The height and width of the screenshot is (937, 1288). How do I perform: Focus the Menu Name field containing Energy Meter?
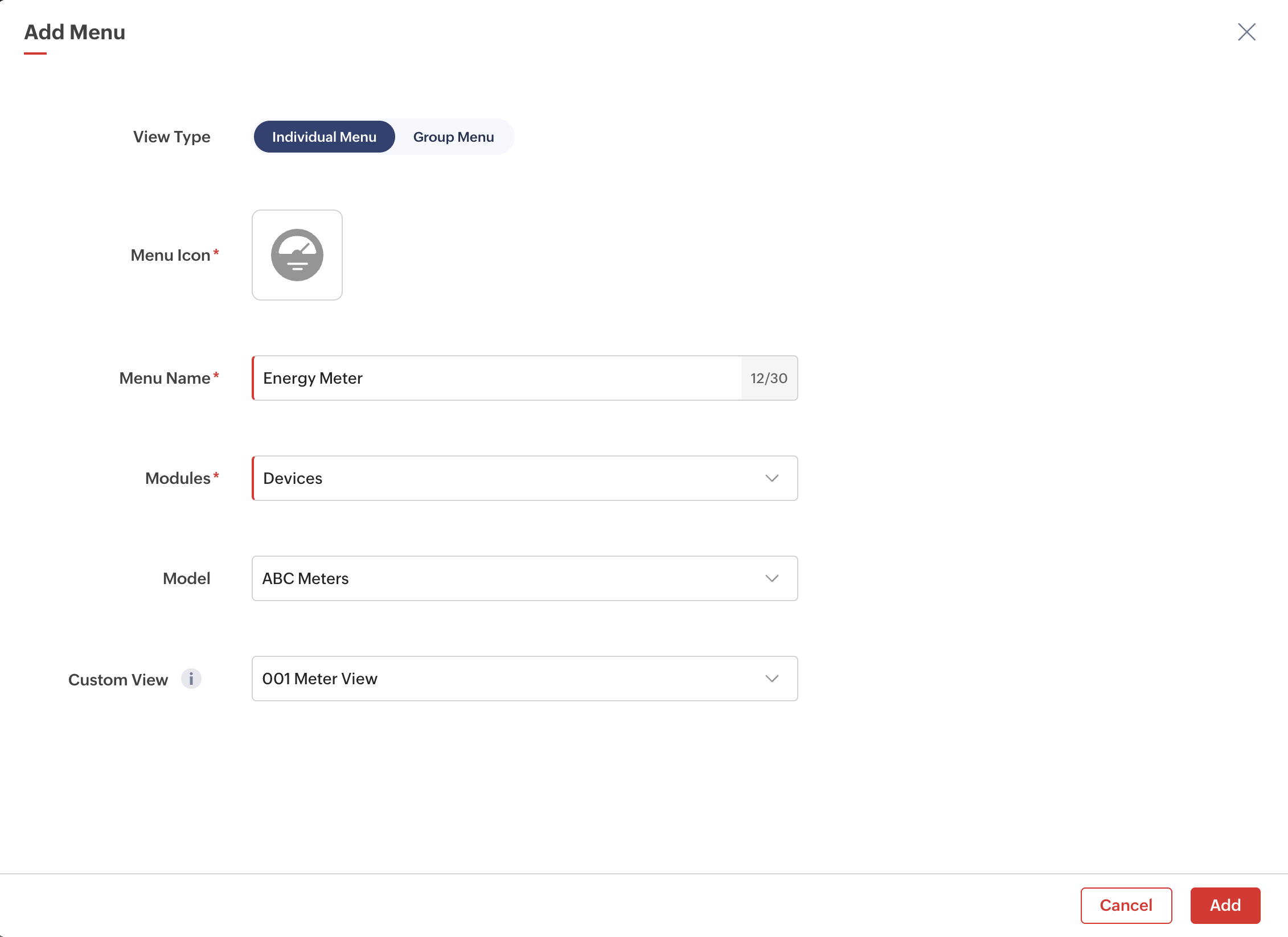click(495, 378)
